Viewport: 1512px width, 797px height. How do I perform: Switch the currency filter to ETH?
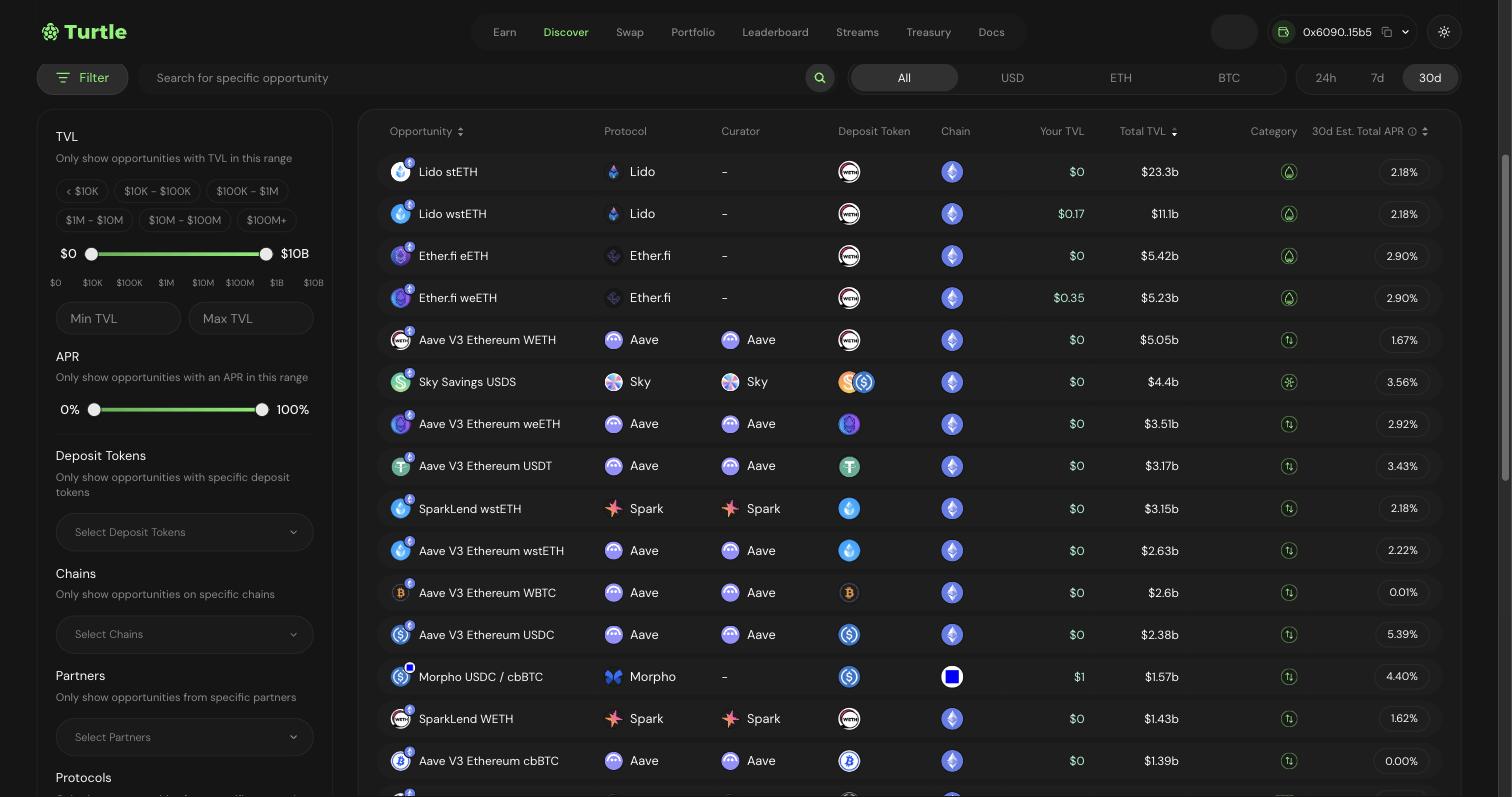[1120, 78]
